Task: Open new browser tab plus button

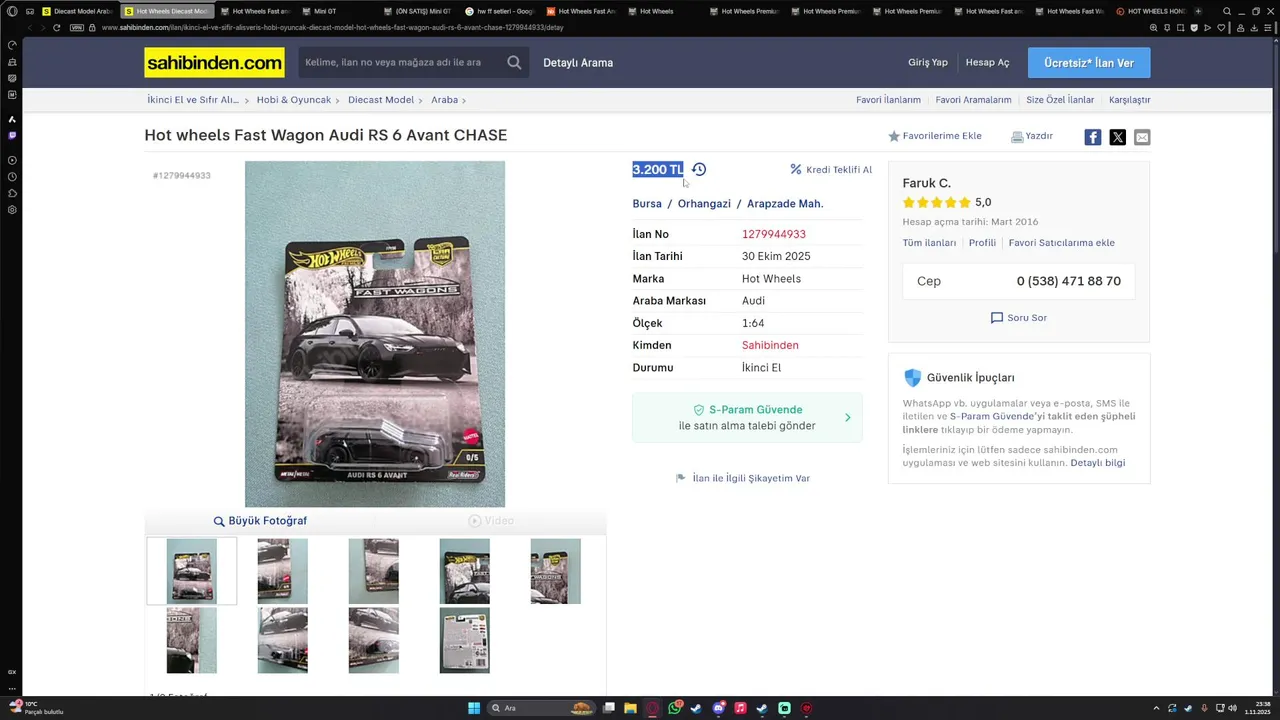Action: point(1199,11)
